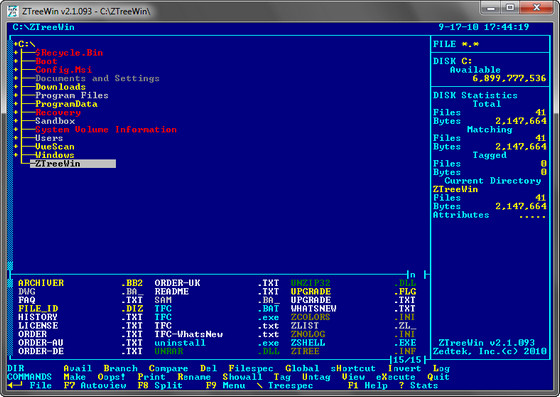Click the F9 Menu command
This screenshot has height=397, width=560.
pyautogui.click(x=225, y=386)
